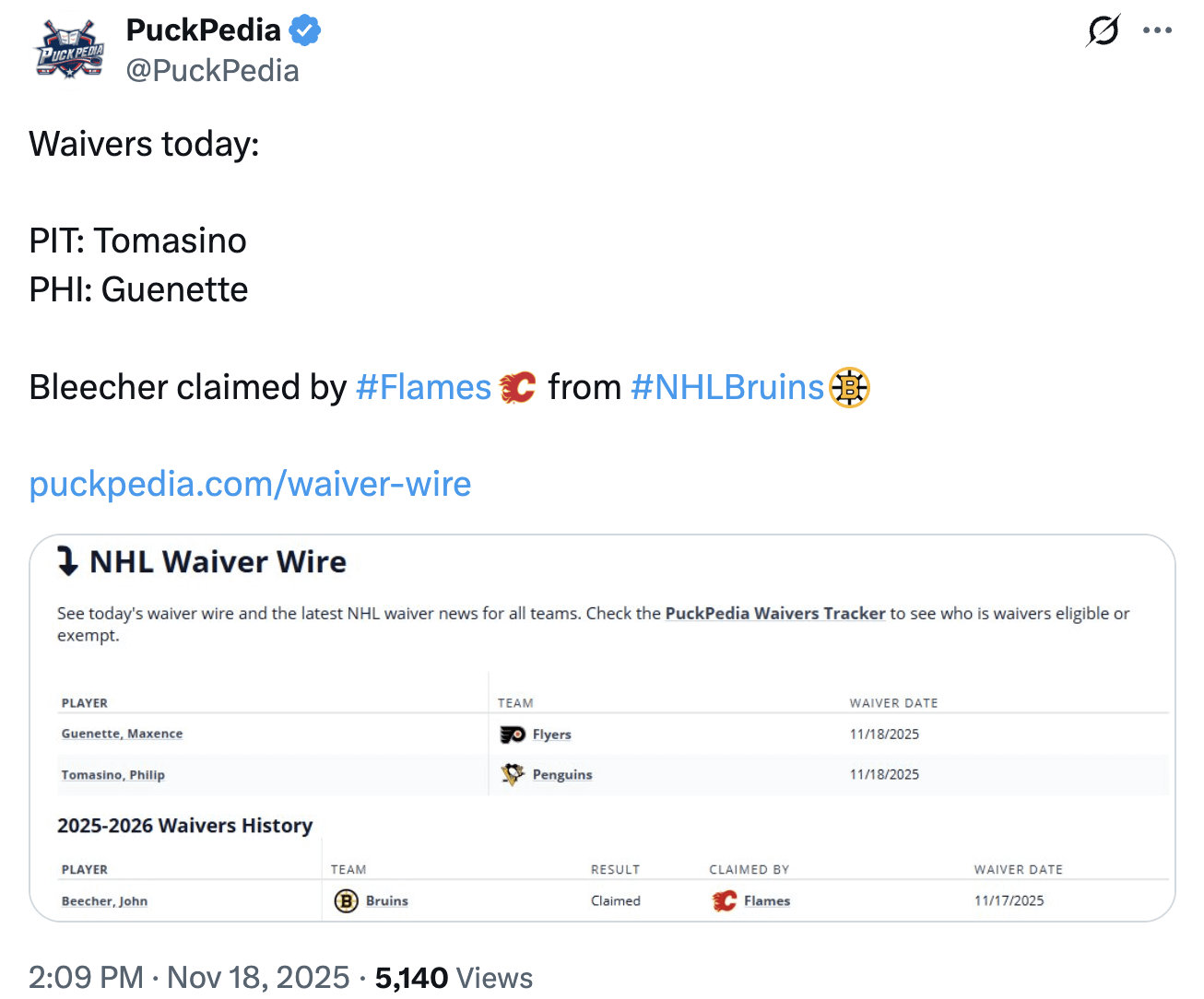This screenshot has width=1204, height=999.
Task: Open the three-dot more options menu
Action: (1157, 30)
